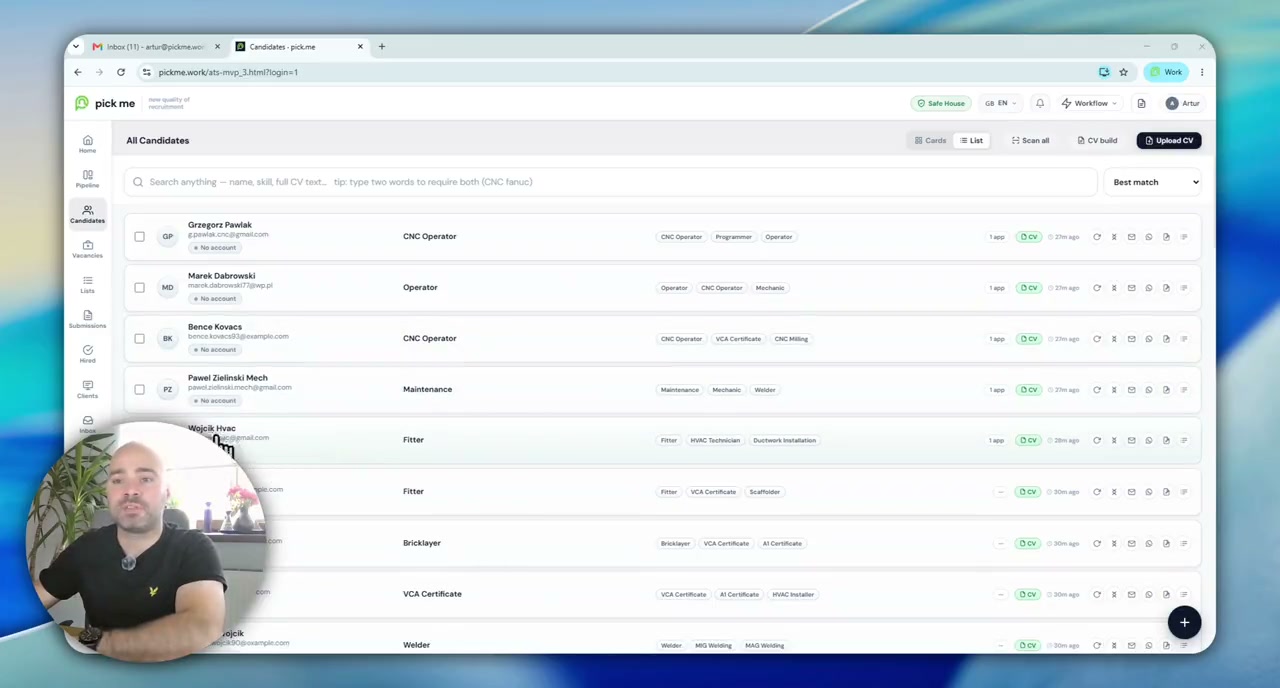Click the CNC Milling skill tag
The width and height of the screenshot is (1280, 688).
791,339
